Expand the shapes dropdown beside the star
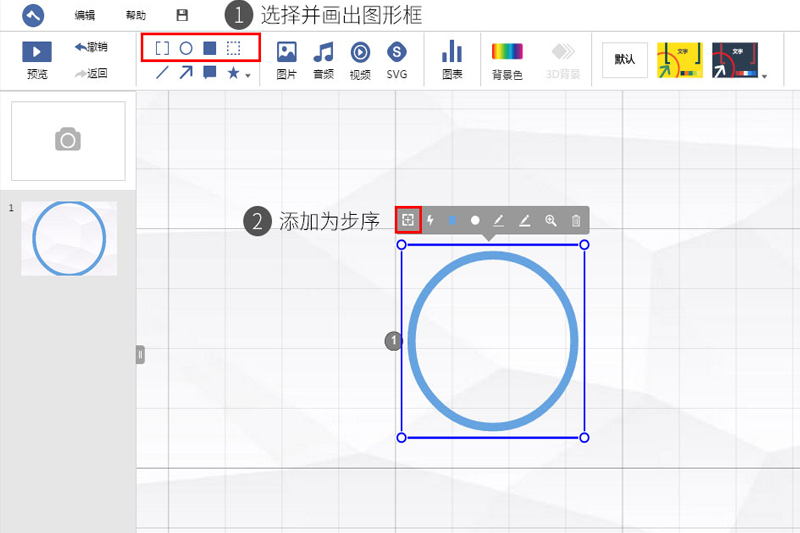 pos(248,75)
